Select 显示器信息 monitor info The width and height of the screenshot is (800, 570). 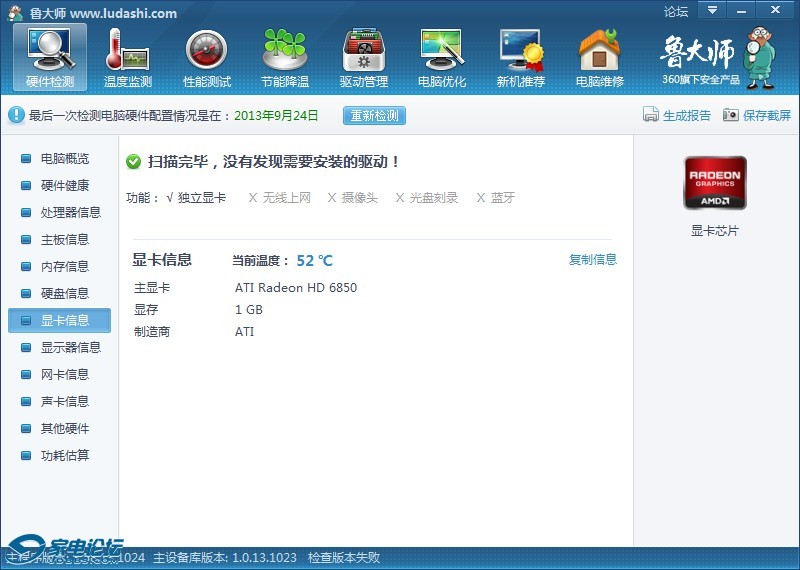click(x=70, y=348)
